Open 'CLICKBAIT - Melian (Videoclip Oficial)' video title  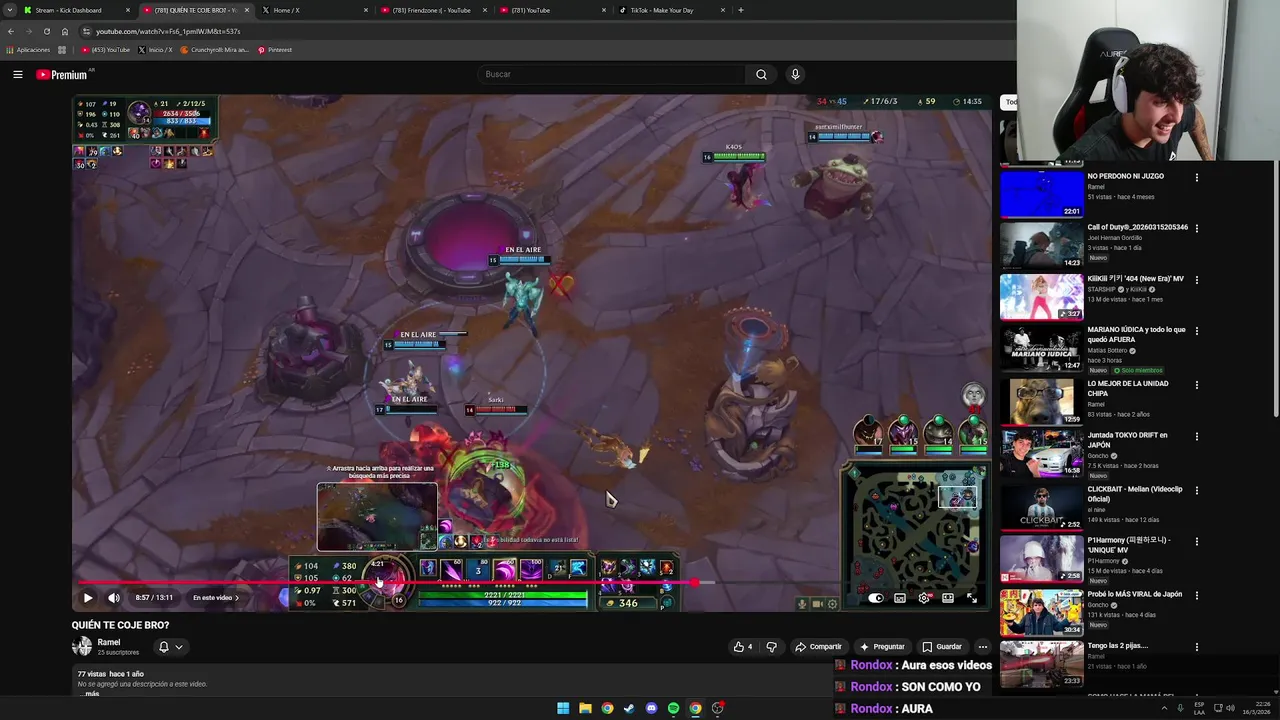[1135, 494]
